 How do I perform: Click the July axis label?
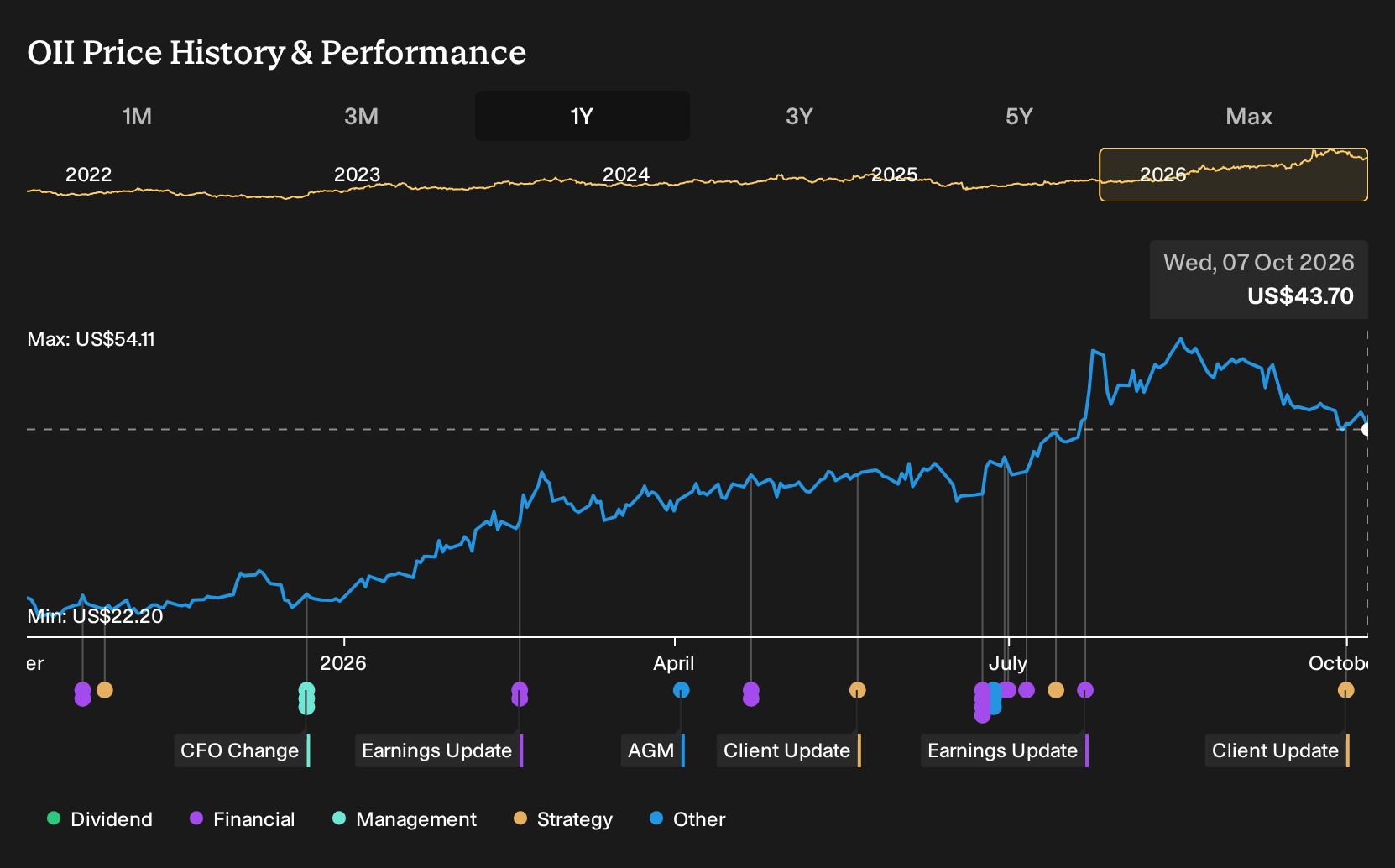coord(1008,663)
